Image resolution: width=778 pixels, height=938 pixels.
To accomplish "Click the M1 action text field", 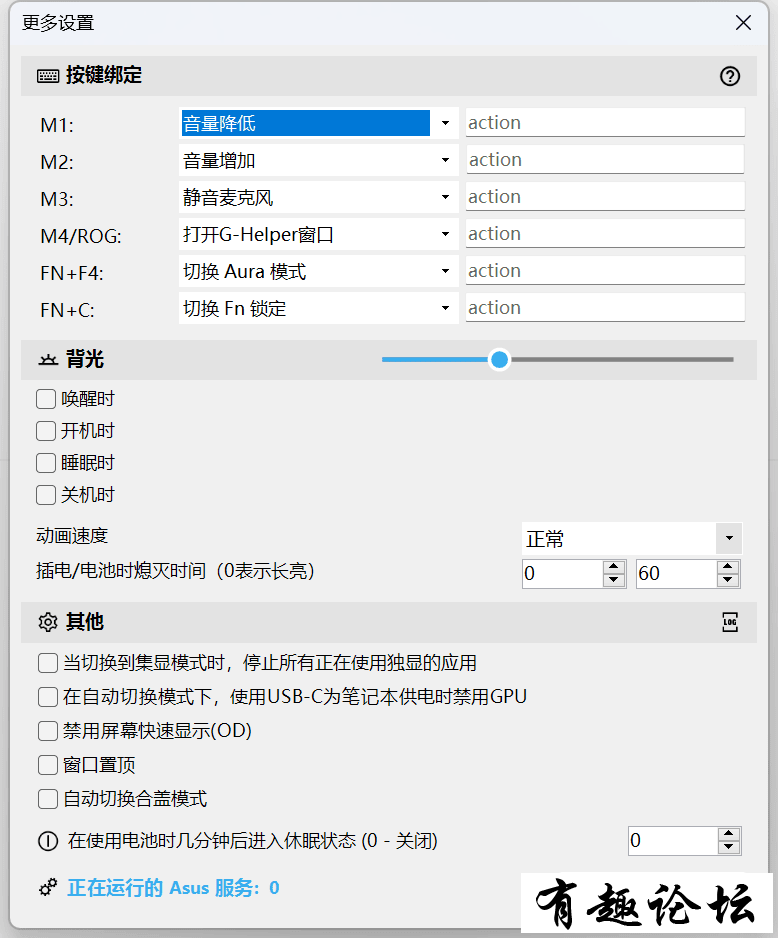I will click(x=605, y=123).
